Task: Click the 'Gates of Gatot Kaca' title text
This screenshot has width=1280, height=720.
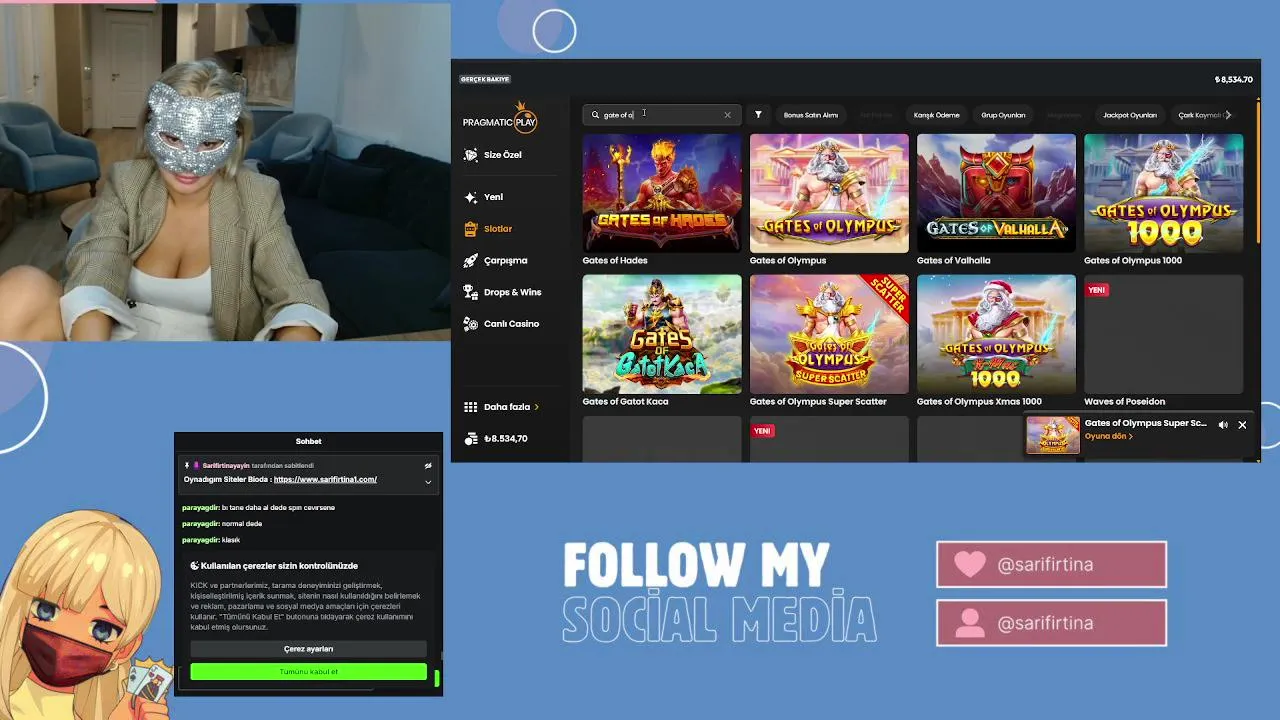Action: [625, 401]
